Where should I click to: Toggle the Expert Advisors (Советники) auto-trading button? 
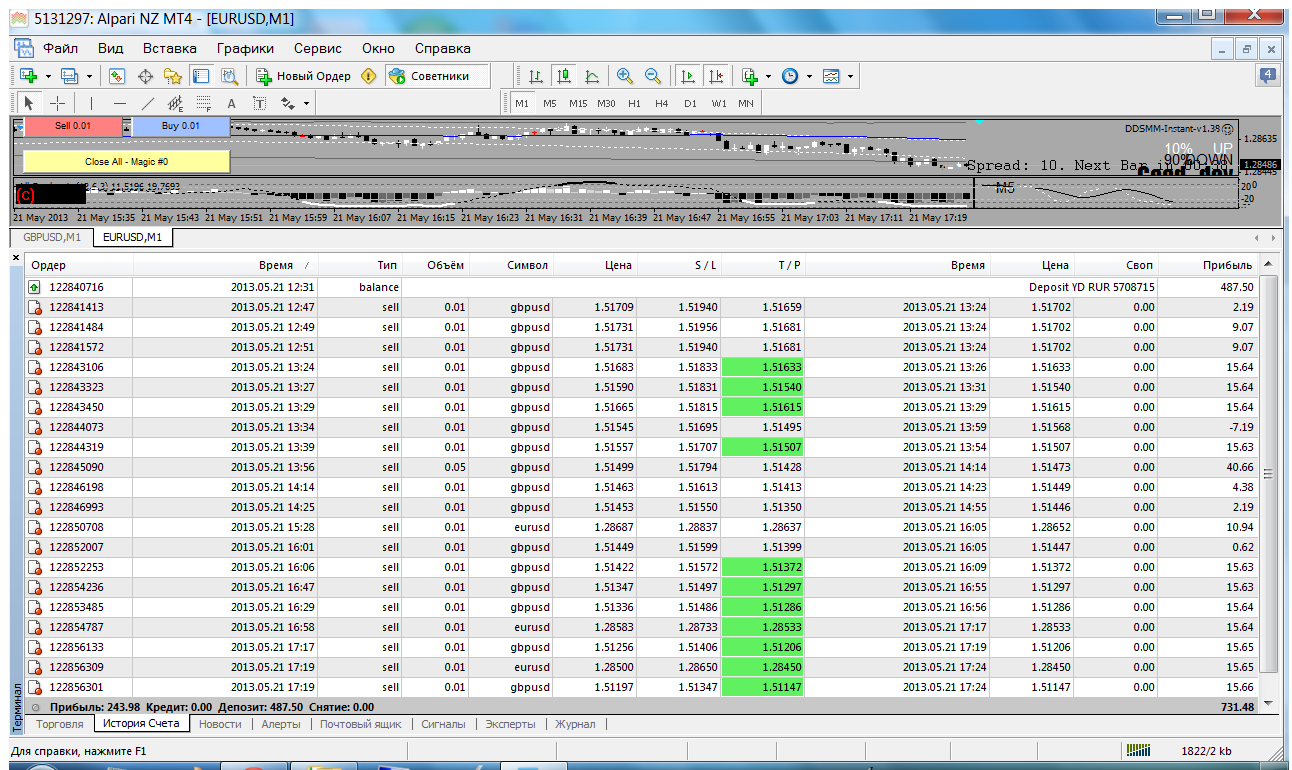click(429, 76)
